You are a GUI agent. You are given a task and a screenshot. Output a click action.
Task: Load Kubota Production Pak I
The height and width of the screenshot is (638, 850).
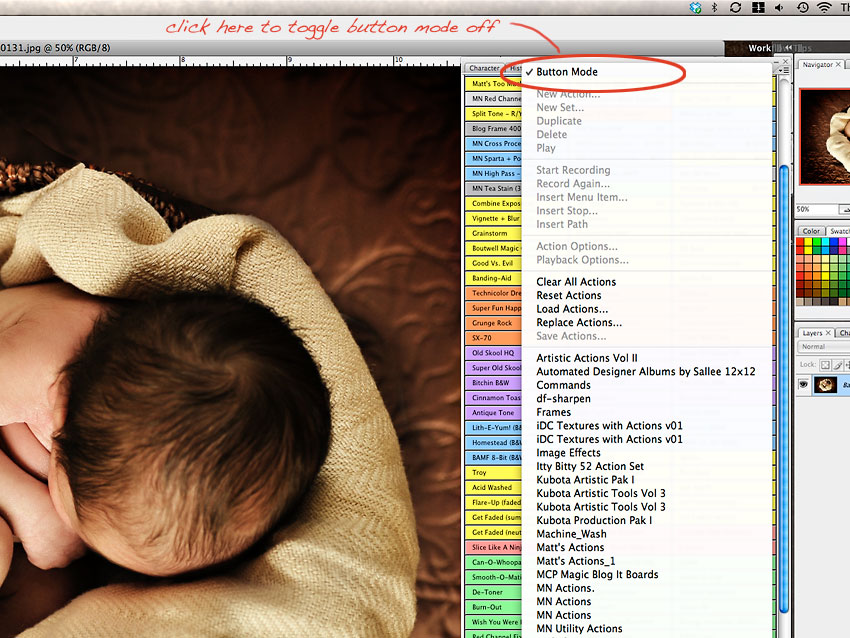click(x=646, y=520)
